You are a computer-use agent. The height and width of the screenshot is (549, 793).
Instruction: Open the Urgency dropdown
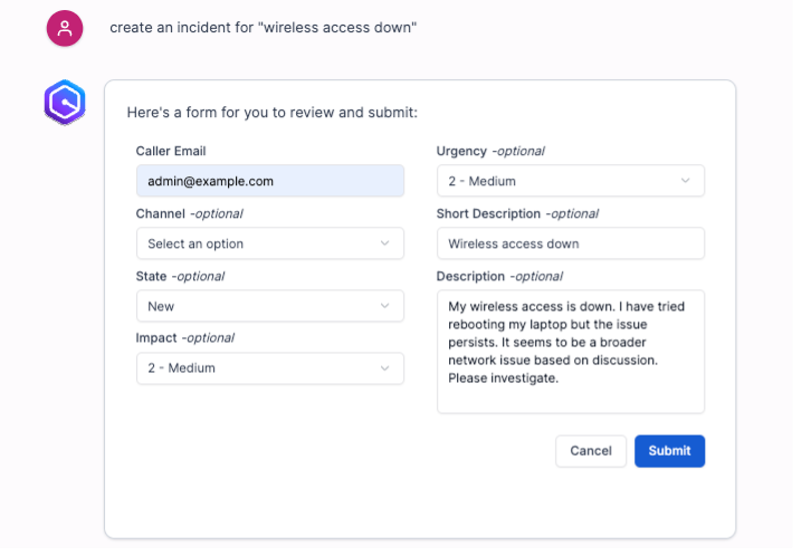tap(570, 181)
